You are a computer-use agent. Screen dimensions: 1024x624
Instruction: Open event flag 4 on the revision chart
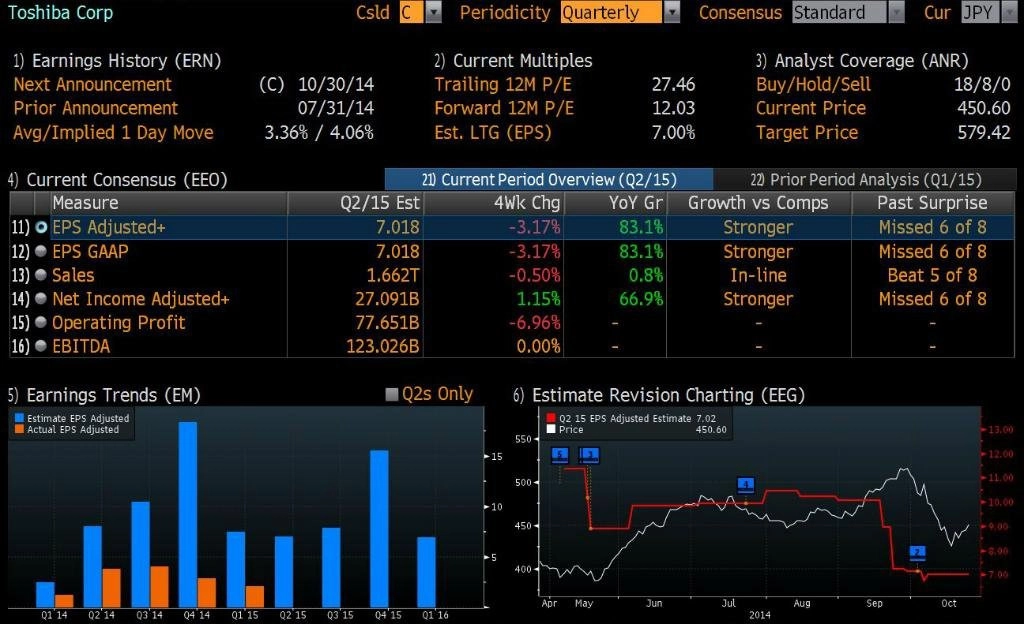(x=746, y=484)
